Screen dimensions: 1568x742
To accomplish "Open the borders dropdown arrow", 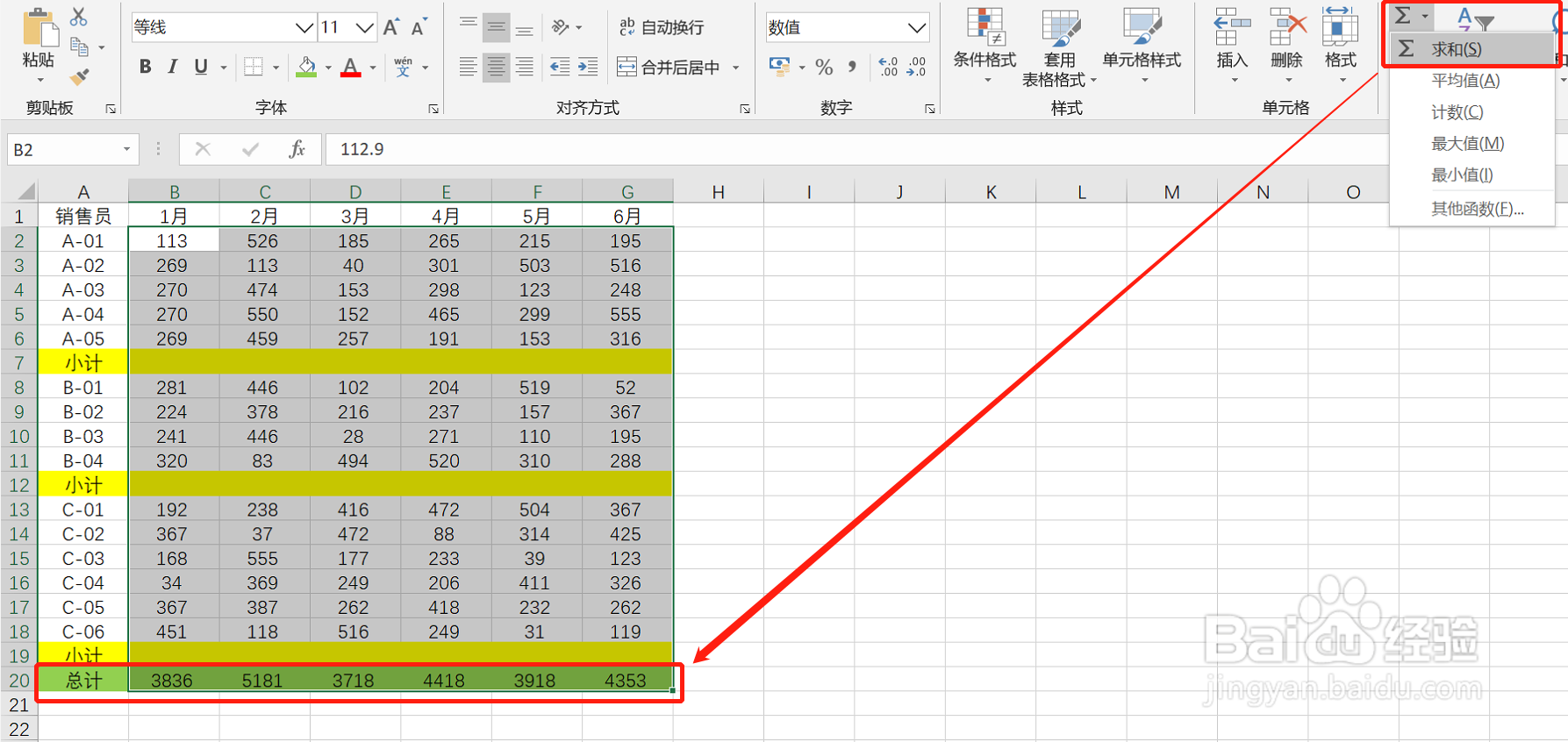I will [276, 67].
